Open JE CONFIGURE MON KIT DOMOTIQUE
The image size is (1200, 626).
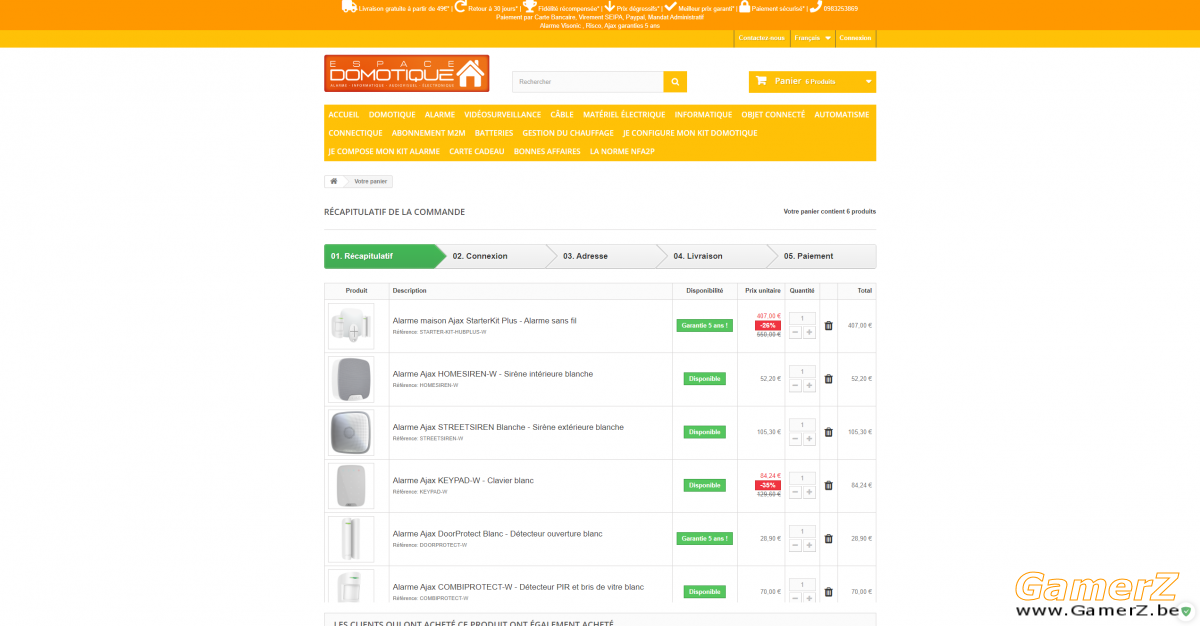point(690,133)
